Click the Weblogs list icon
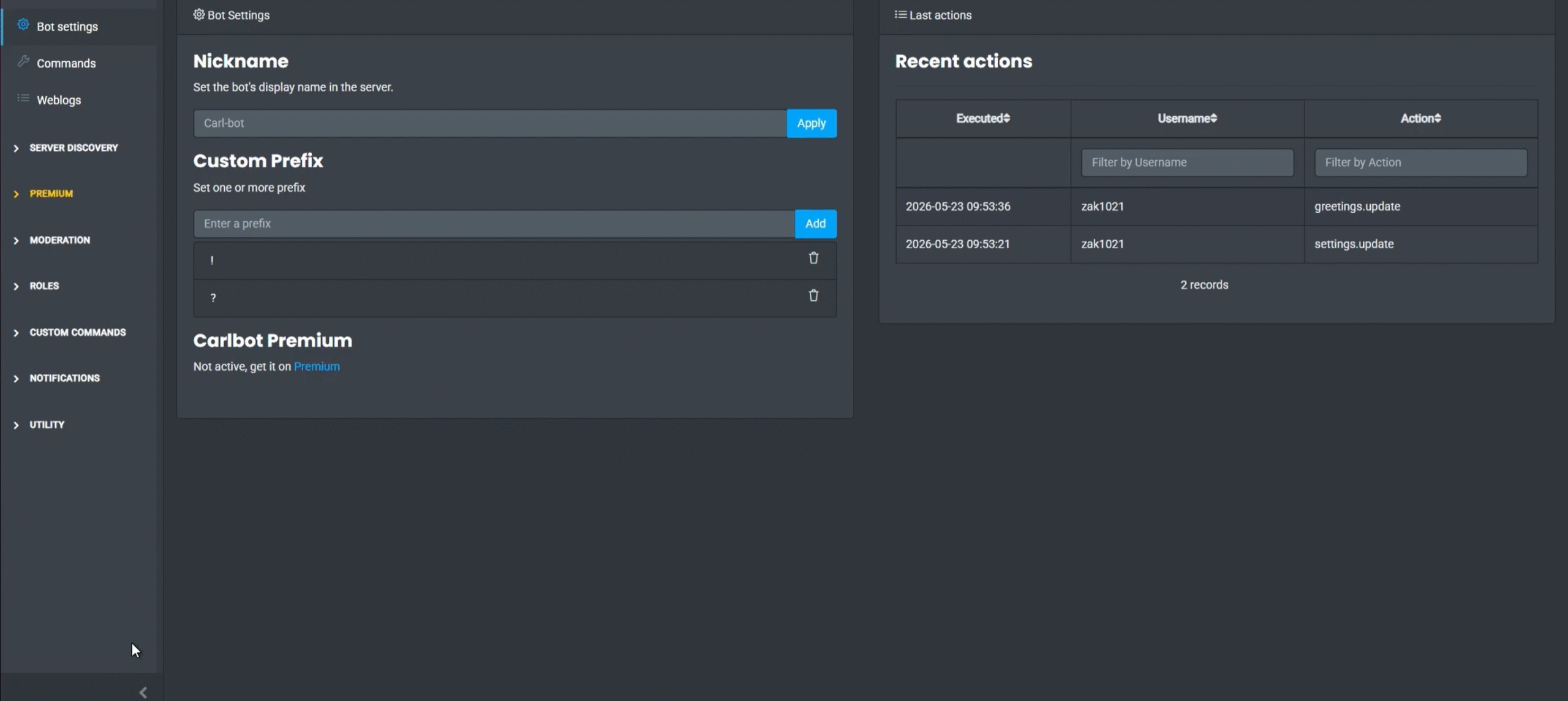The image size is (1568, 701). point(23,98)
